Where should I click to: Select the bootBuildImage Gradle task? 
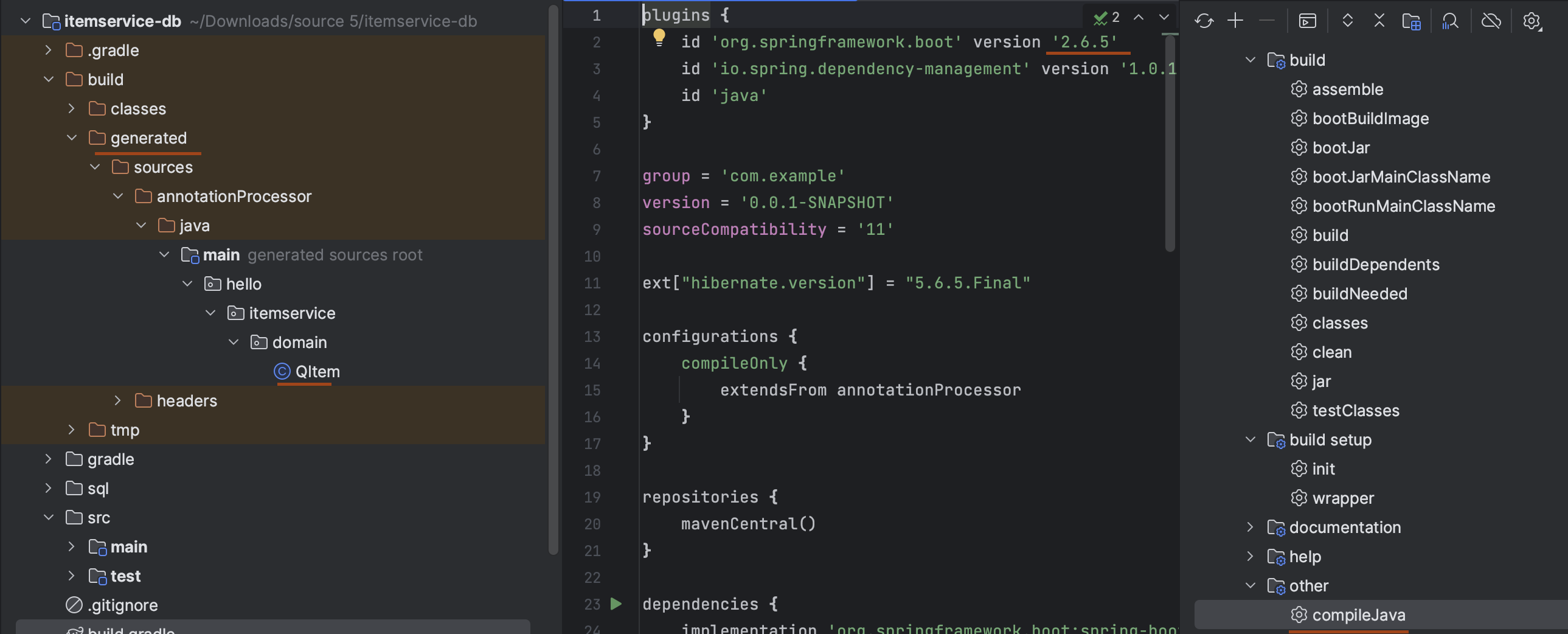[x=1359, y=119]
